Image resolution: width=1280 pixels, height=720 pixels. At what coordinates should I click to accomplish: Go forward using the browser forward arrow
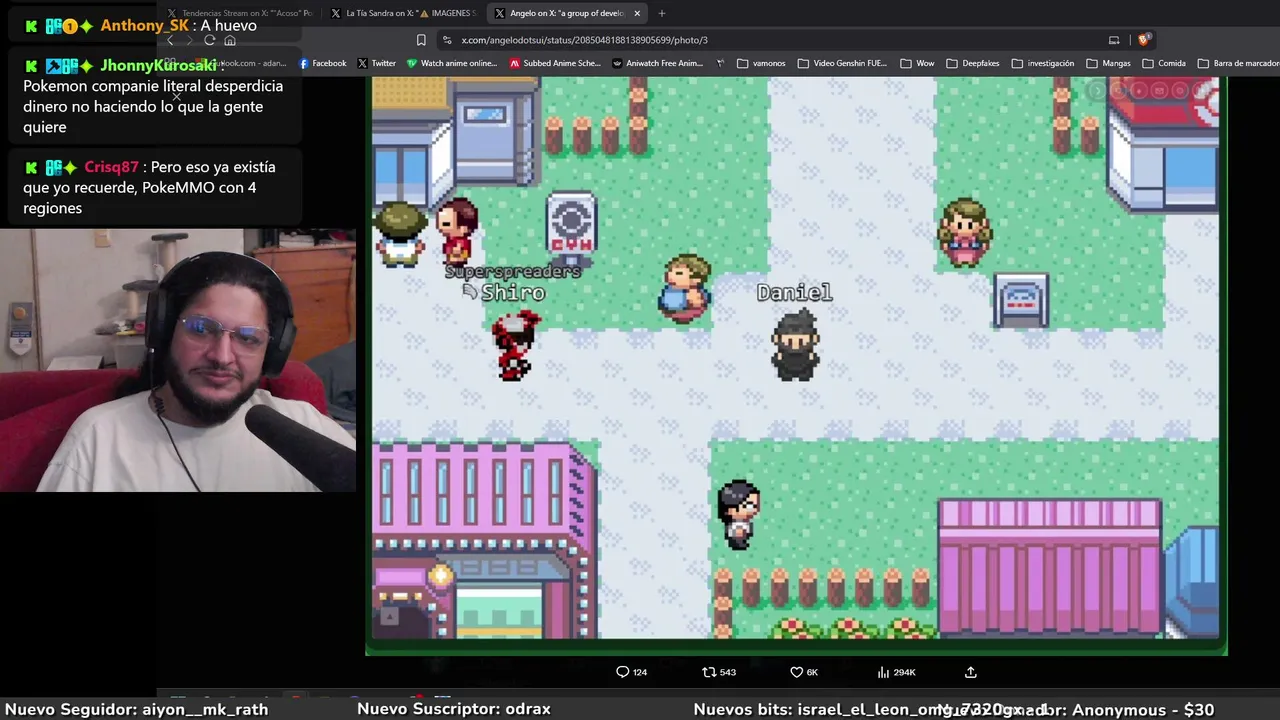point(189,40)
